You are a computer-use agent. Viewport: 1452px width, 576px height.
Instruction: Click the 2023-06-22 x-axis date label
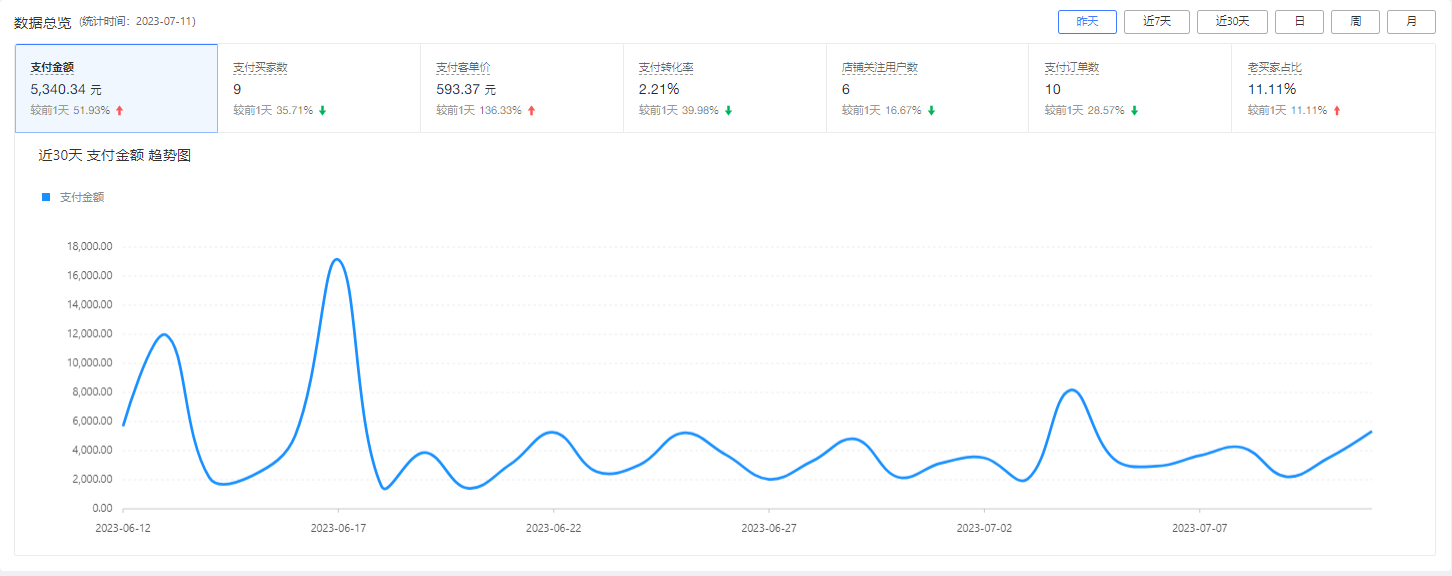[553, 527]
